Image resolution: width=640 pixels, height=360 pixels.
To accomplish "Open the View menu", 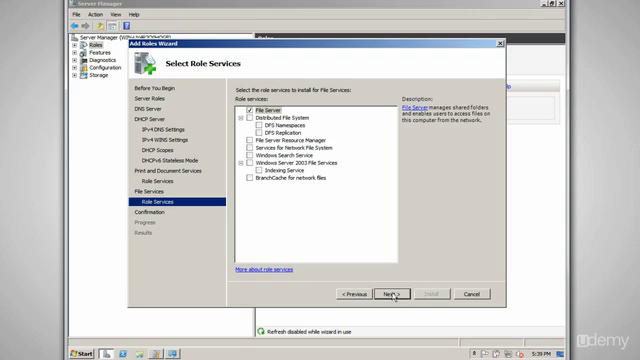I will pos(116,15).
